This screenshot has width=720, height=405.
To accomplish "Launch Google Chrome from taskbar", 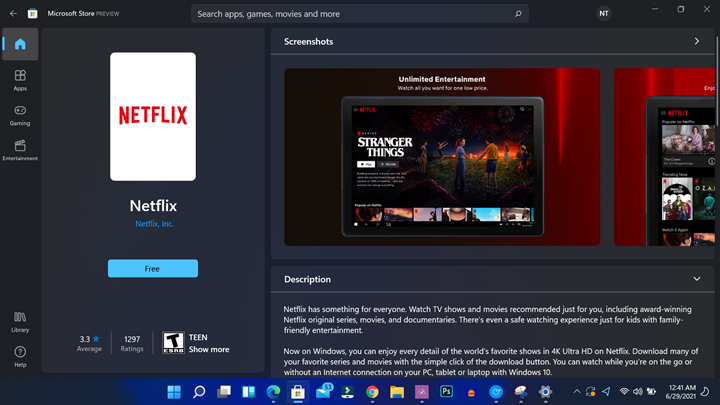I will pyautogui.click(x=372, y=392).
